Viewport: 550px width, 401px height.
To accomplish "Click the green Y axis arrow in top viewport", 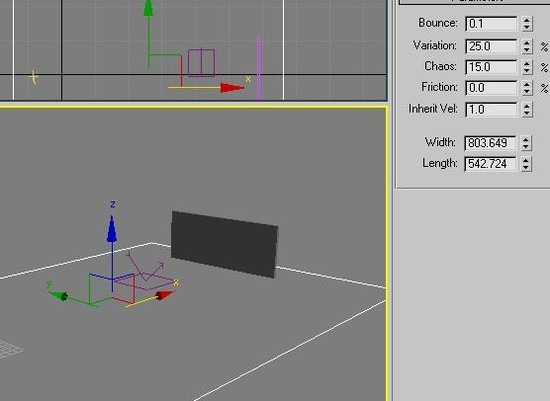I will (x=148, y=8).
